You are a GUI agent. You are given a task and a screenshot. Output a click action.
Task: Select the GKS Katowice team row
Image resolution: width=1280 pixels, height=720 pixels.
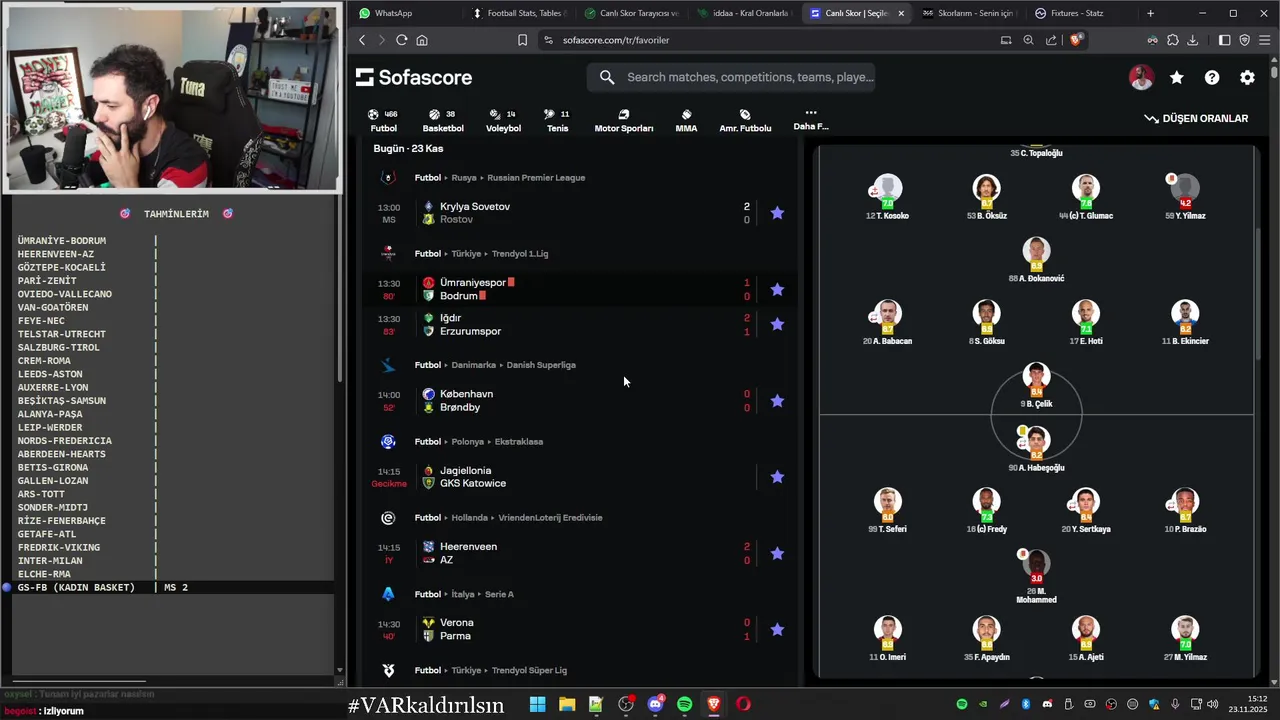[x=472, y=483]
